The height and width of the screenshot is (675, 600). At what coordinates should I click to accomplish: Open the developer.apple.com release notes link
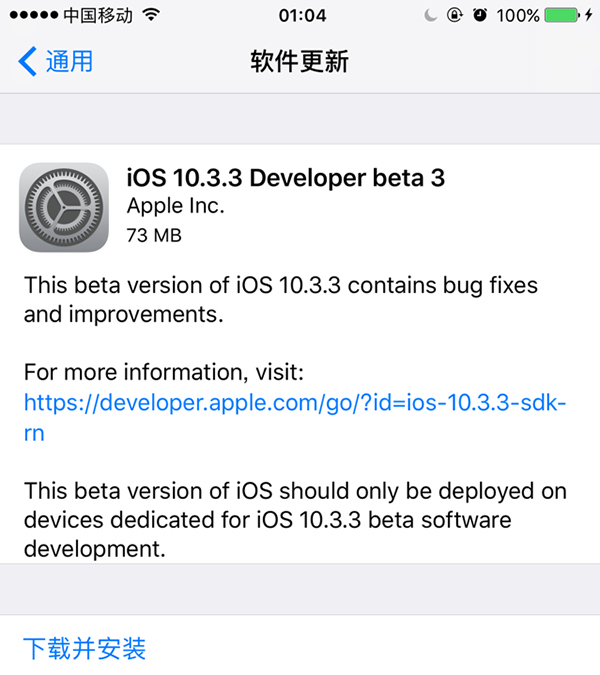click(x=296, y=403)
